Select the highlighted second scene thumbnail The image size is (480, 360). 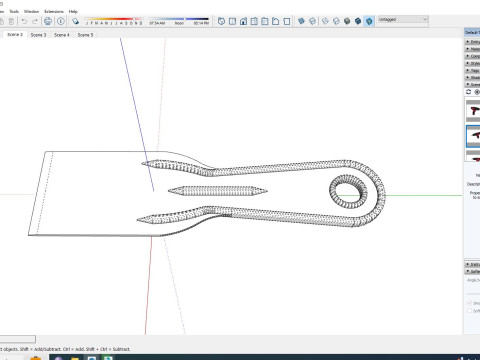click(473, 136)
